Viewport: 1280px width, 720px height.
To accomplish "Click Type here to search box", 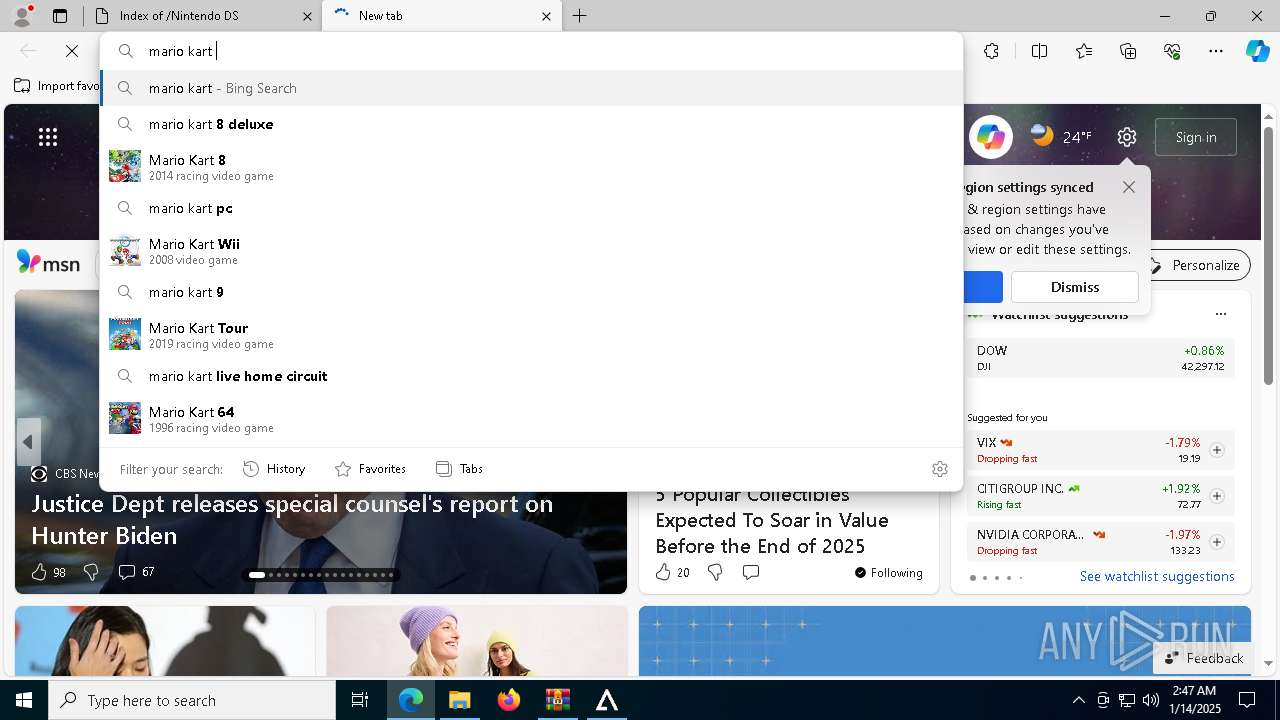I will [192, 700].
